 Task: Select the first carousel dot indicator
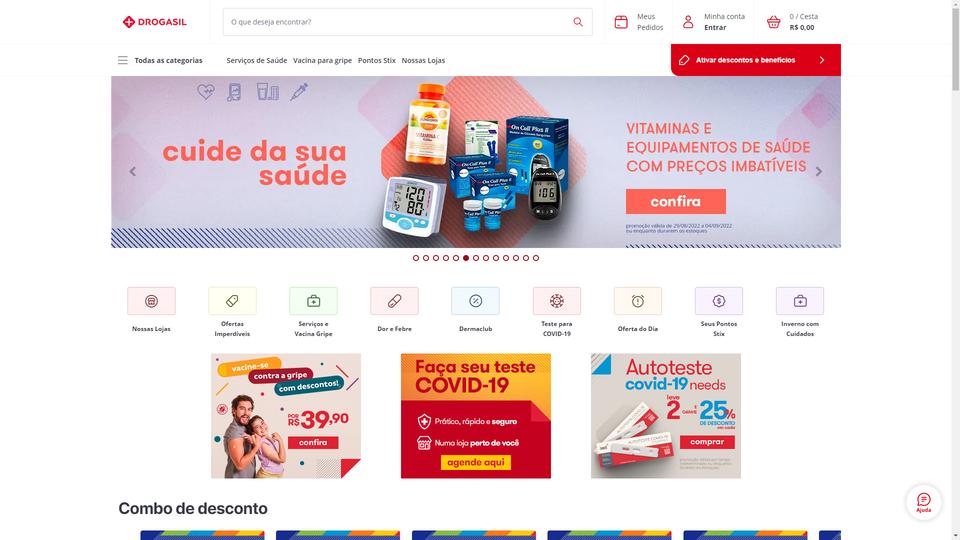416,258
